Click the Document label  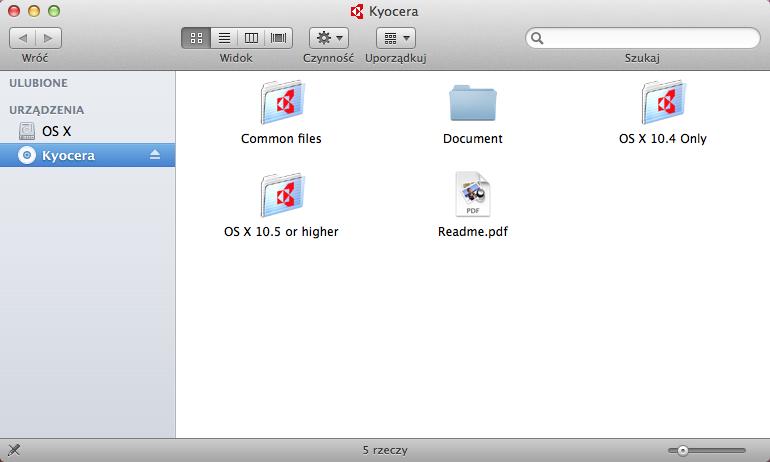[472, 139]
